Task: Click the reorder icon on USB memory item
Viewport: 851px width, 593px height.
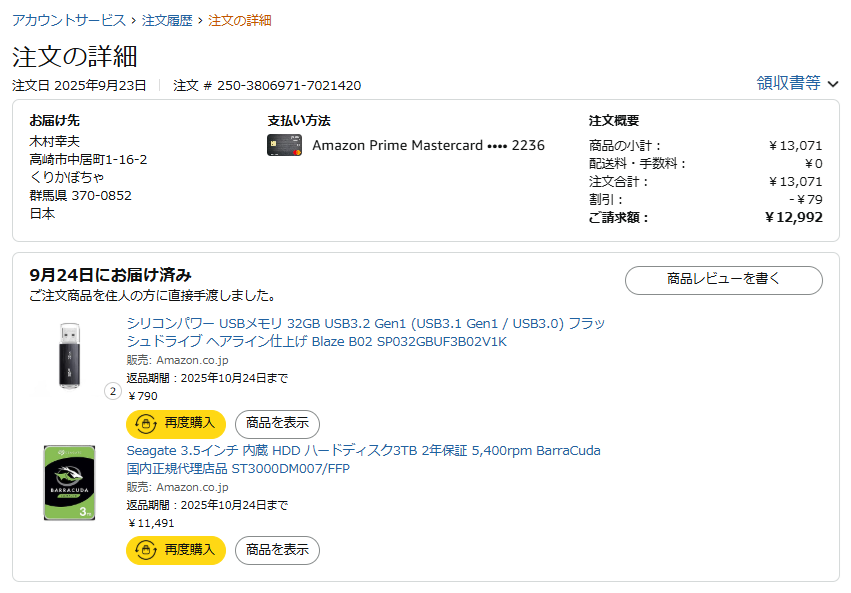Action: pyautogui.click(x=146, y=424)
